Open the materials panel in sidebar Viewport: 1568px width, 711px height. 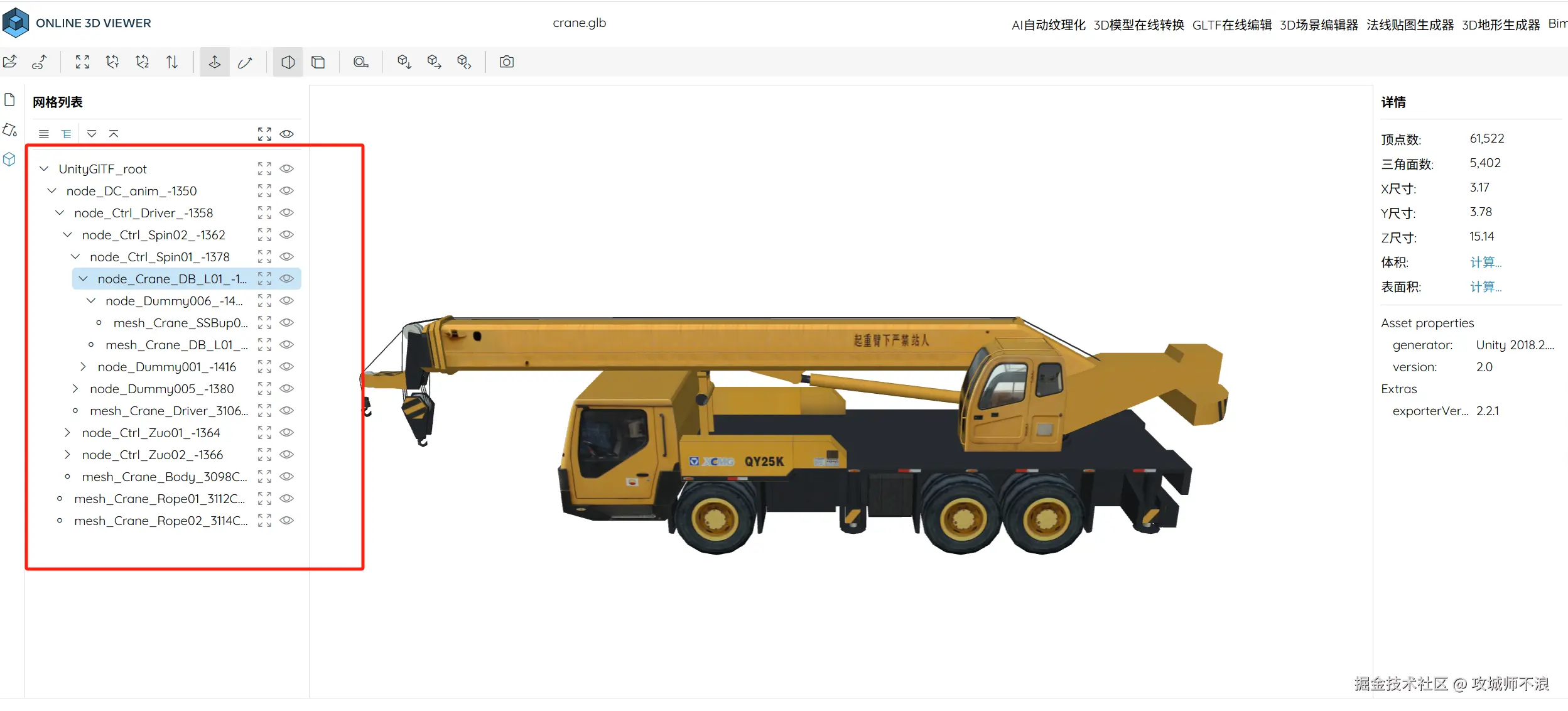tap(9, 130)
